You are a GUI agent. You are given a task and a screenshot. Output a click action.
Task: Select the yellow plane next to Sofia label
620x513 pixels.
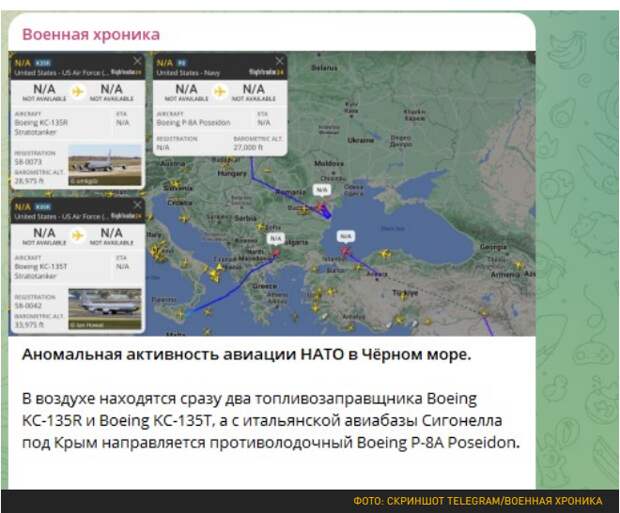pyautogui.click(x=261, y=227)
